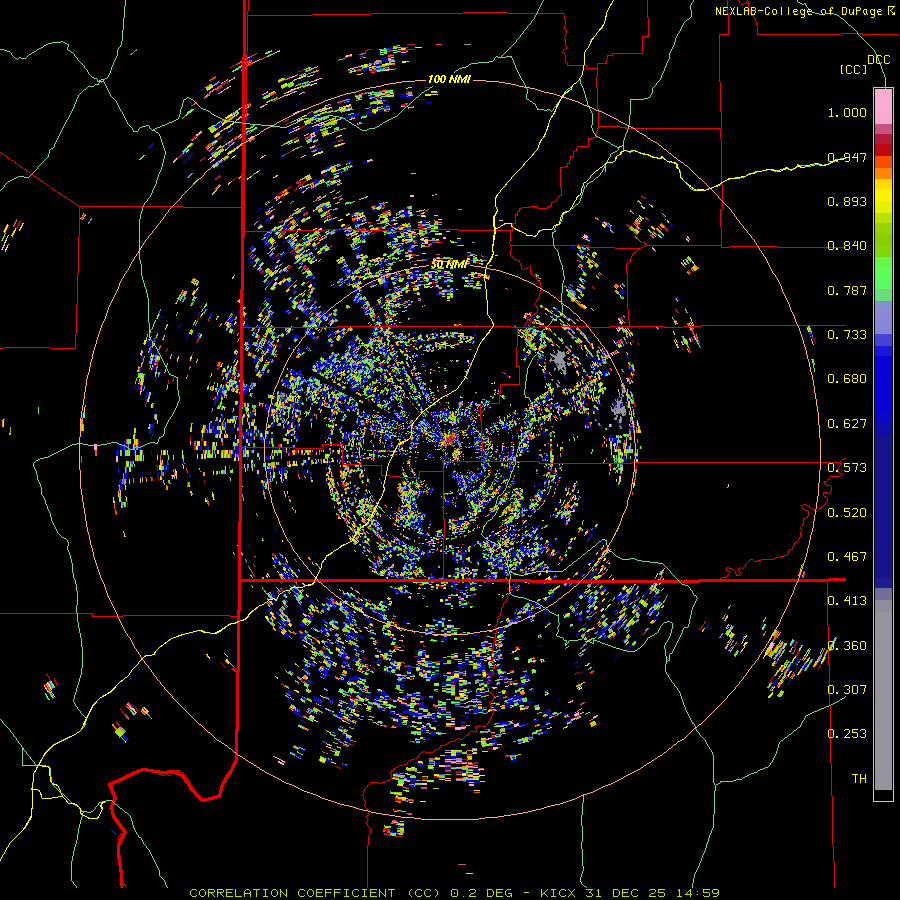Viewport: 900px width, 900px height.
Task: Click the 0.413 scale value
Action: pyautogui.click(x=847, y=601)
